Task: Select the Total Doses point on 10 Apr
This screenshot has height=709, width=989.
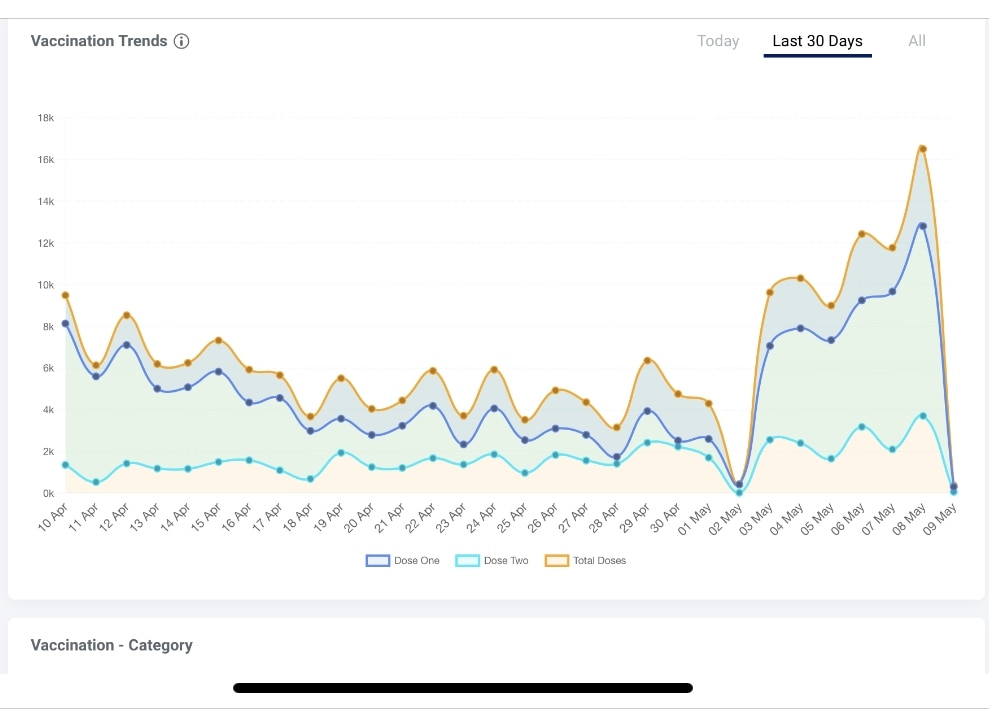Action: coord(65,295)
